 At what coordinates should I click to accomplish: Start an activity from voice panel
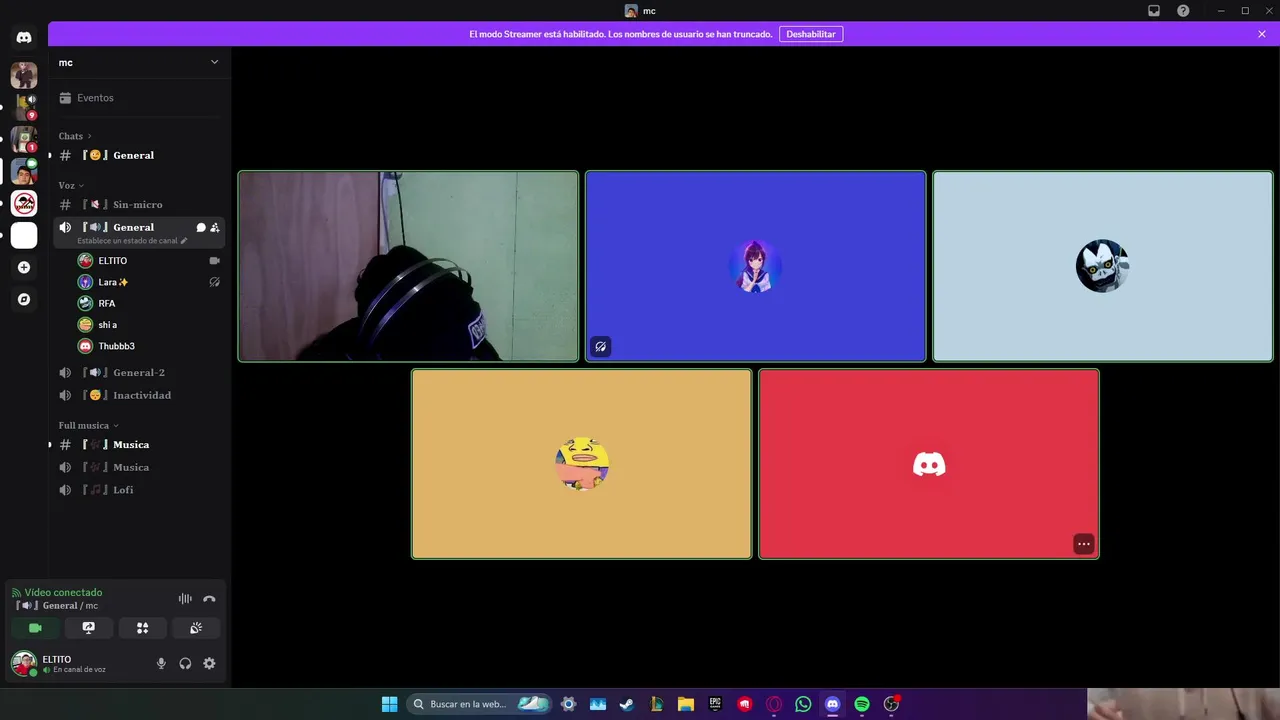[x=142, y=628]
